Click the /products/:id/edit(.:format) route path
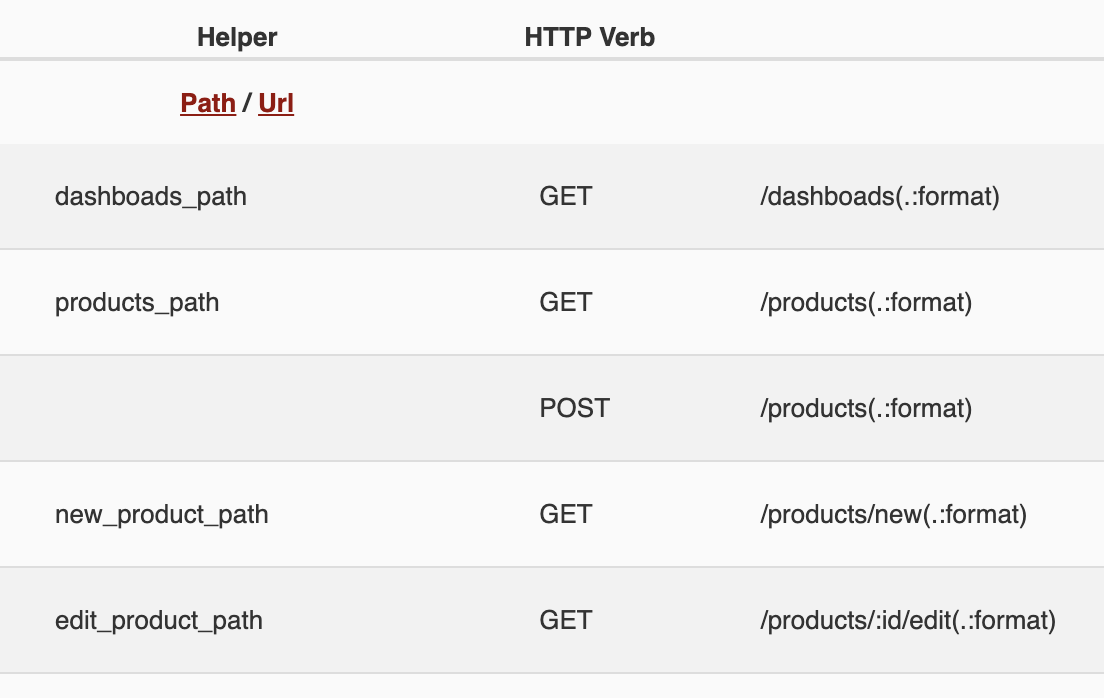This screenshot has height=698, width=1104. 908,620
